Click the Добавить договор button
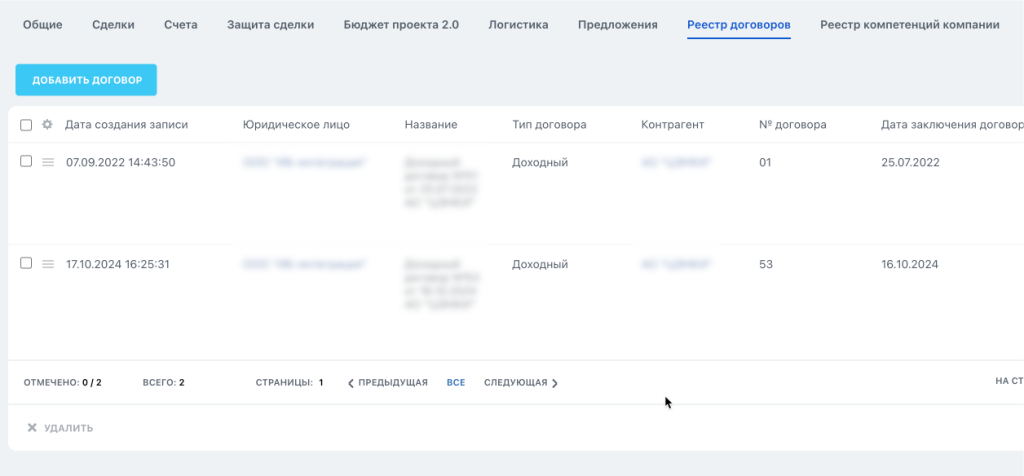The image size is (1024, 476). pyautogui.click(x=86, y=80)
